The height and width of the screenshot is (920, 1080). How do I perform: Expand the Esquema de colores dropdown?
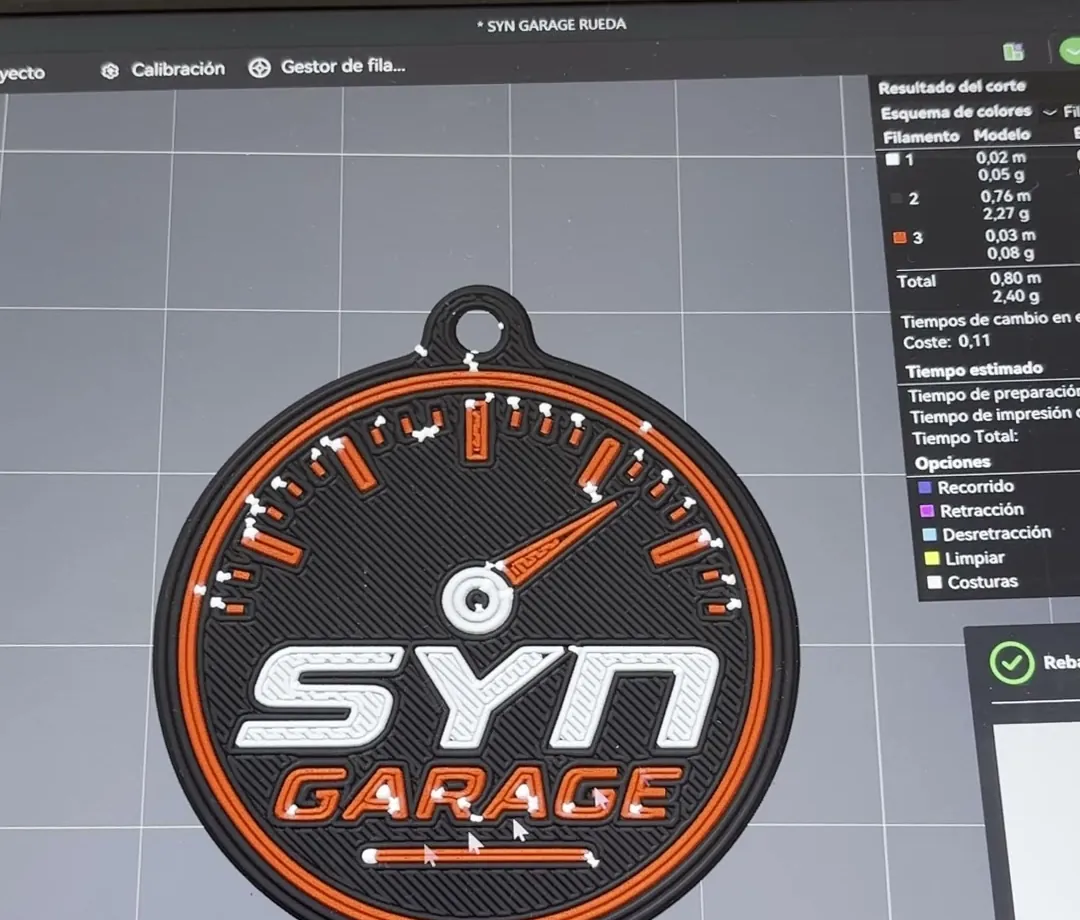[x=1050, y=112]
